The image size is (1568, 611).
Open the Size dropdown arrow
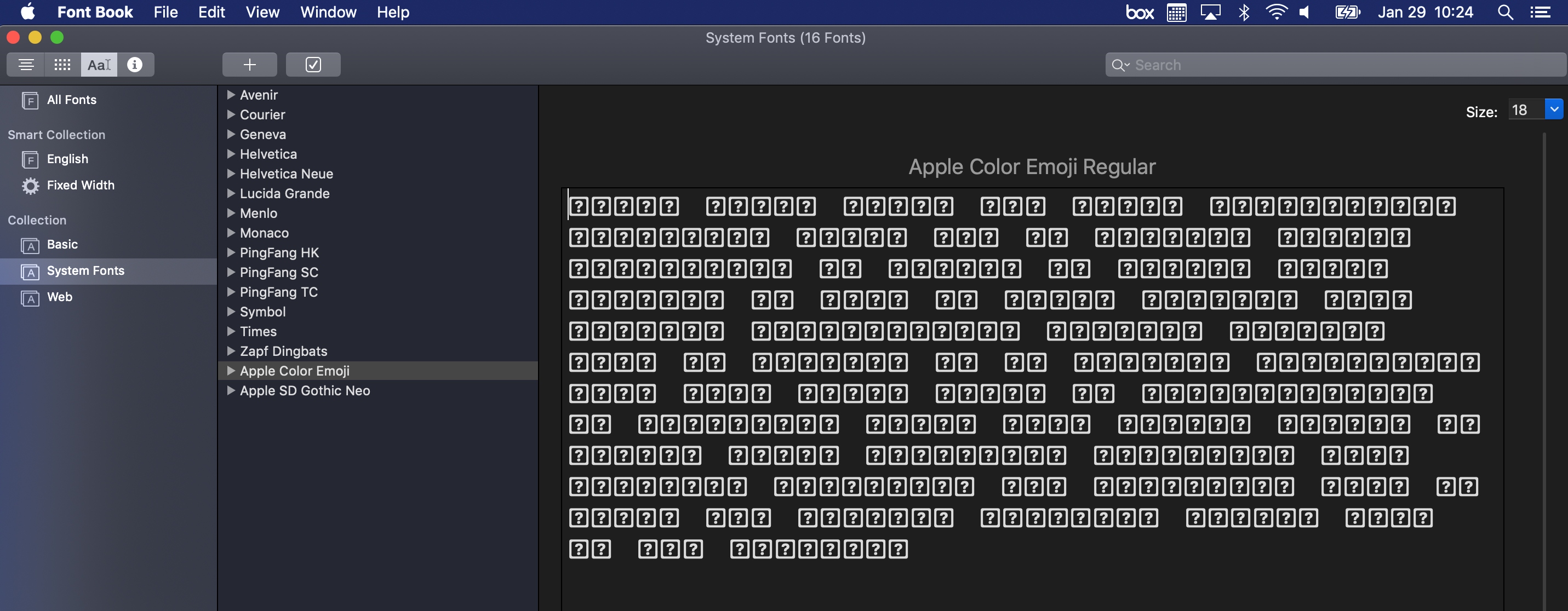click(1554, 109)
